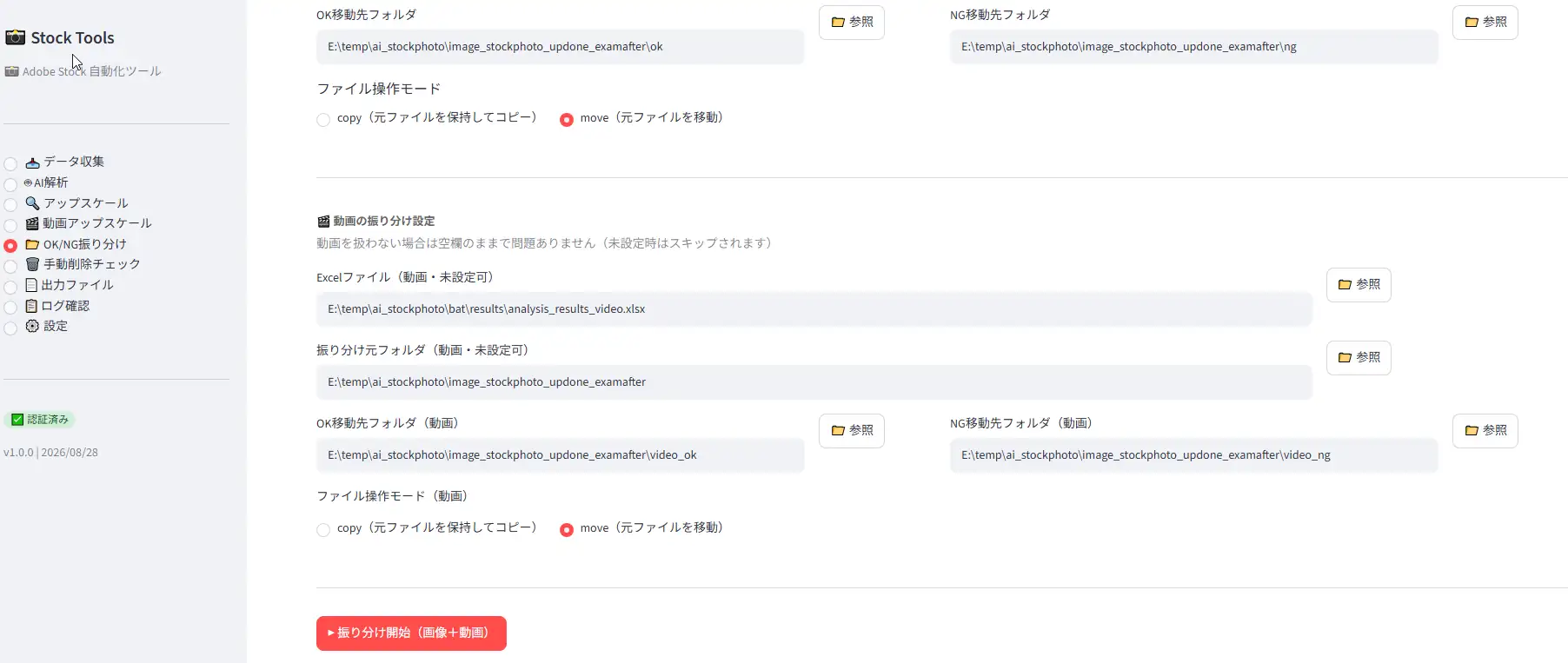Edit the 振り分け元フォルダ (動画) path field

click(814, 382)
